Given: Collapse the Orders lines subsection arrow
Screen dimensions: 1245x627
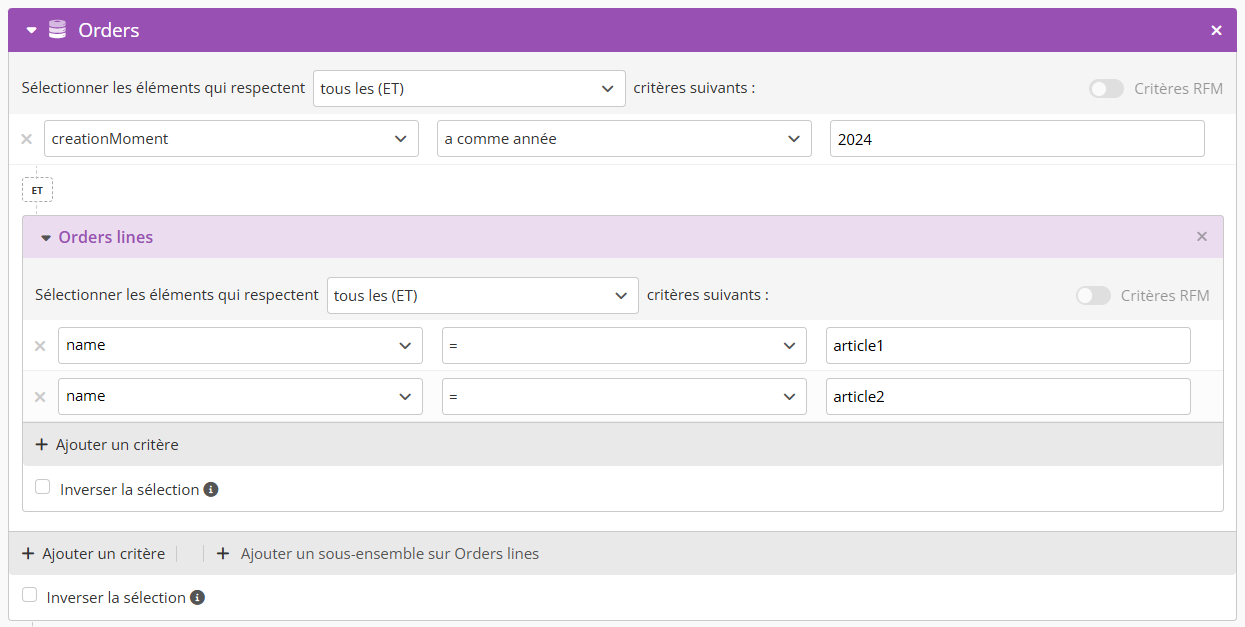Looking at the screenshot, I should pos(45,238).
